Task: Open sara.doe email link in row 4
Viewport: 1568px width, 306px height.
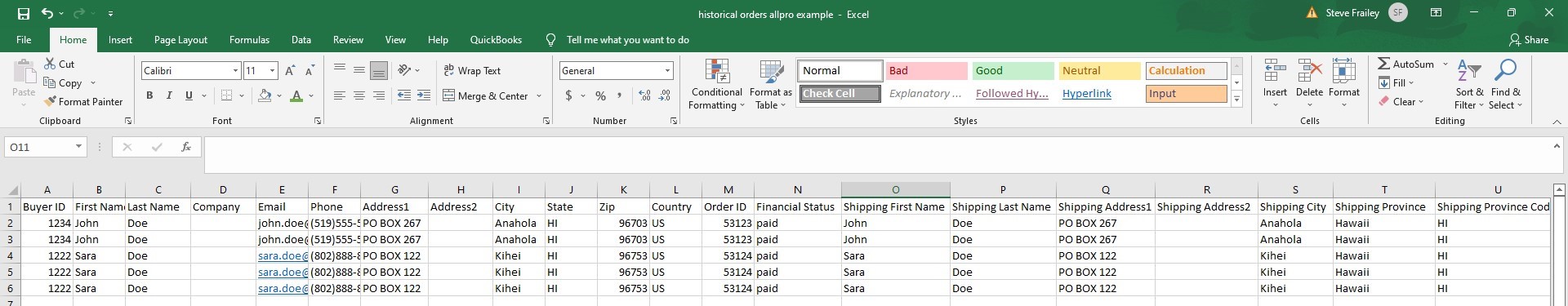Action: tap(283, 255)
